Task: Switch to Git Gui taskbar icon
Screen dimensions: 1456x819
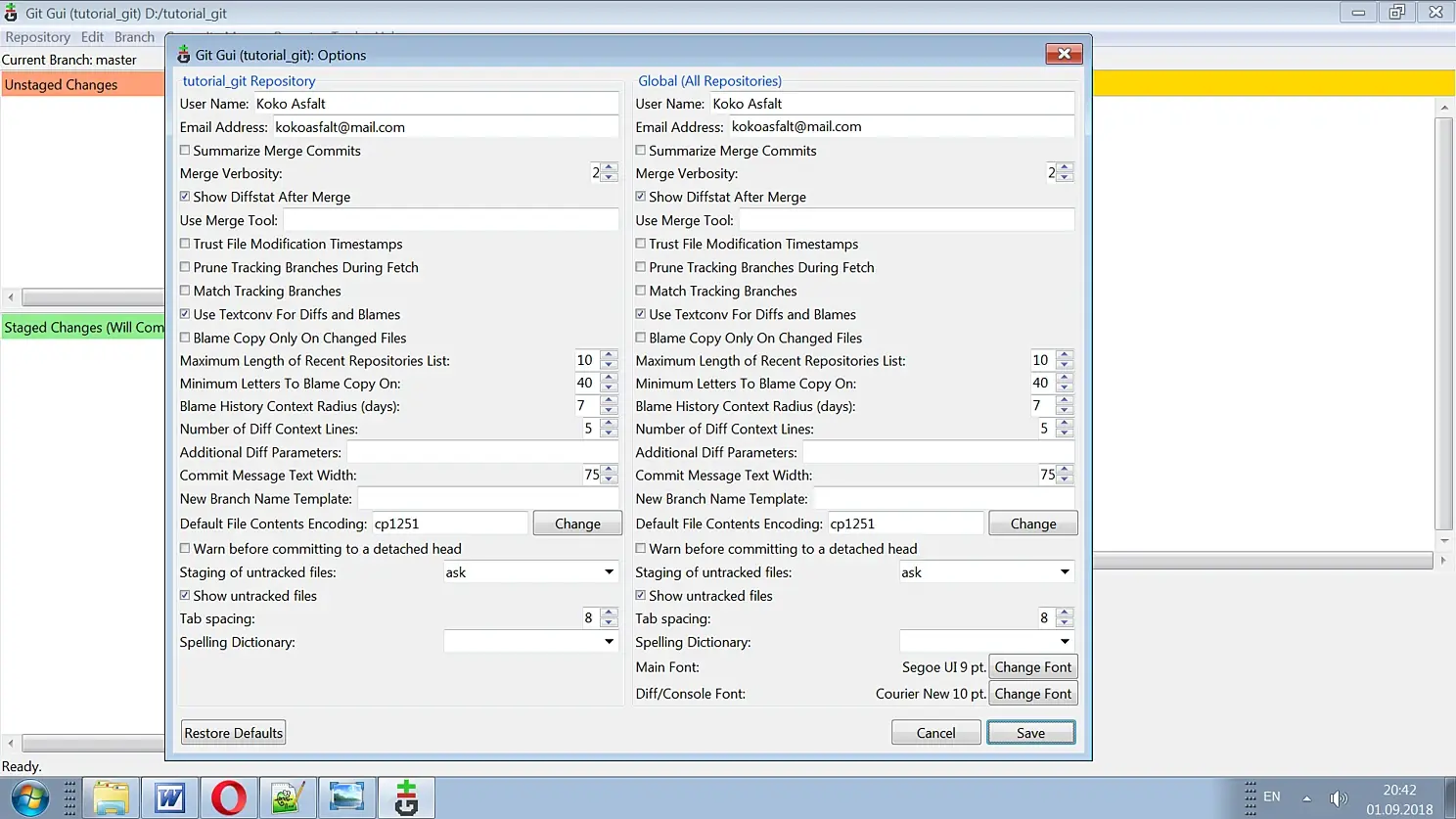Action: click(x=406, y=797)
